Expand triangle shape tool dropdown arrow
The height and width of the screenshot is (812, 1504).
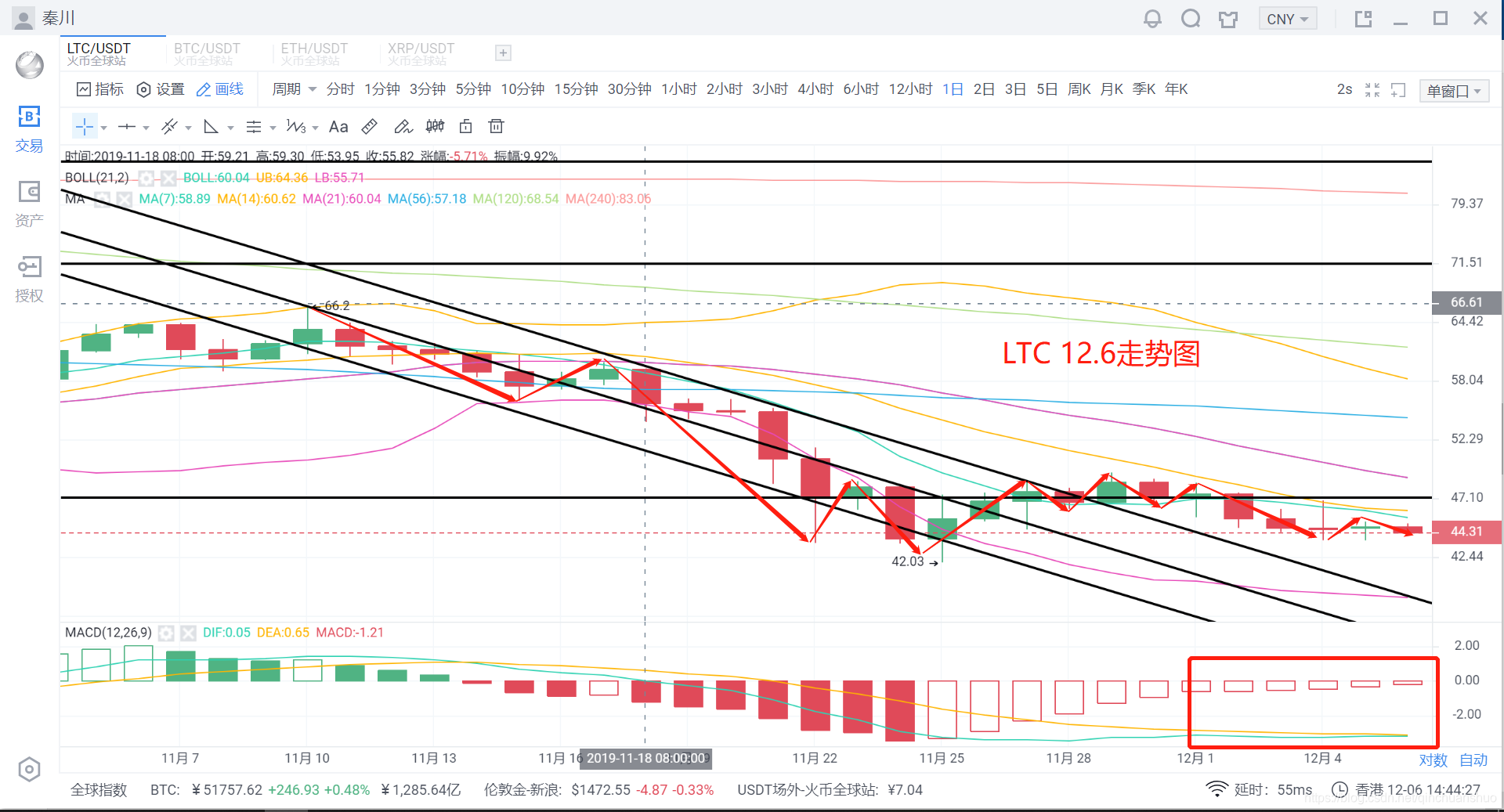tap(230, 128)
